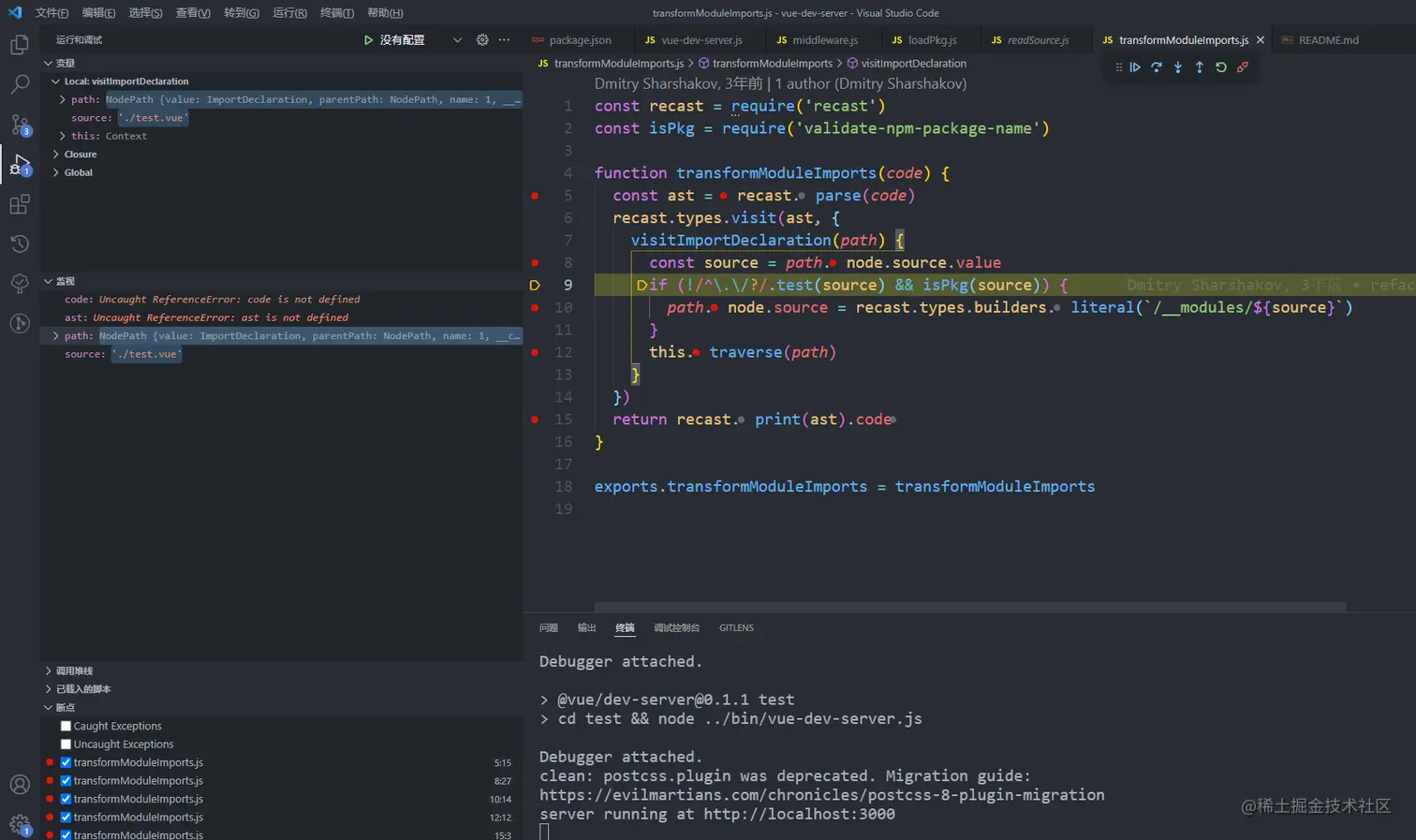This screenshot has height=840, width=1416.
Task: Open the 终端(T) menu
Action: point(337,13)
